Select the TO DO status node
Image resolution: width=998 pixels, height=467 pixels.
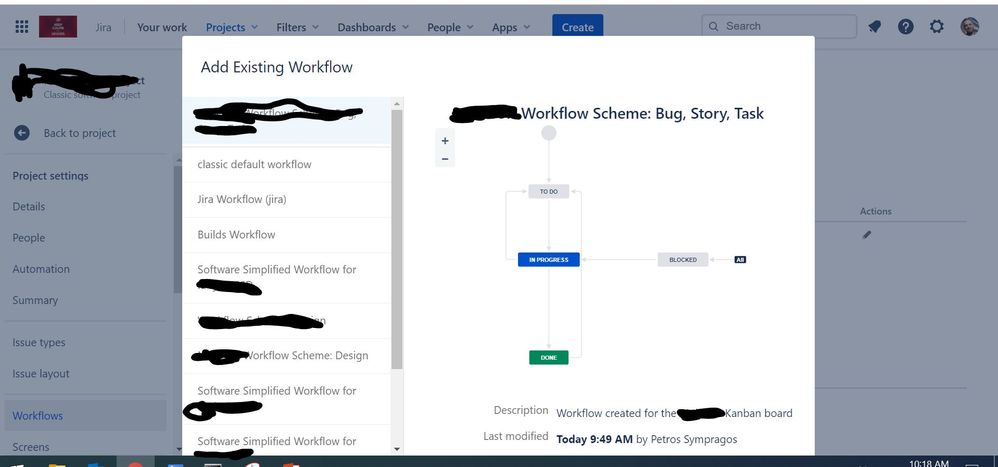click(x=549, y=192)
